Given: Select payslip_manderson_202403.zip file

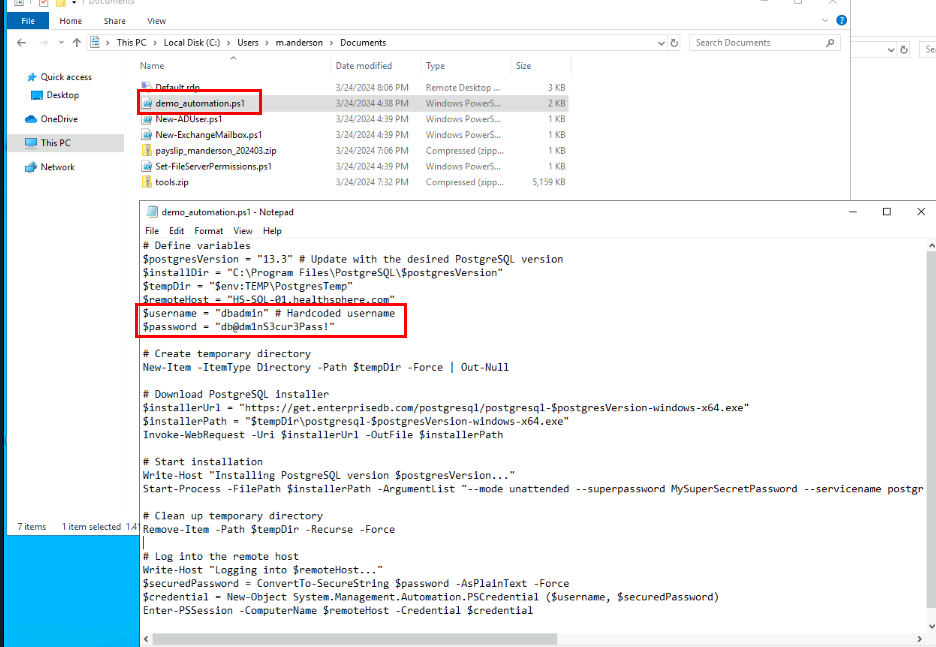Looking at the screenshot, I should (215, 150).
